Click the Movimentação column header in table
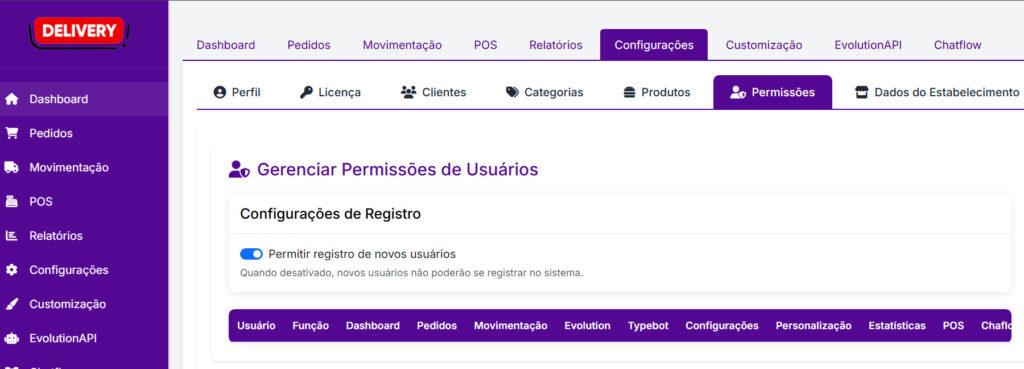 [x=511, y=325]
